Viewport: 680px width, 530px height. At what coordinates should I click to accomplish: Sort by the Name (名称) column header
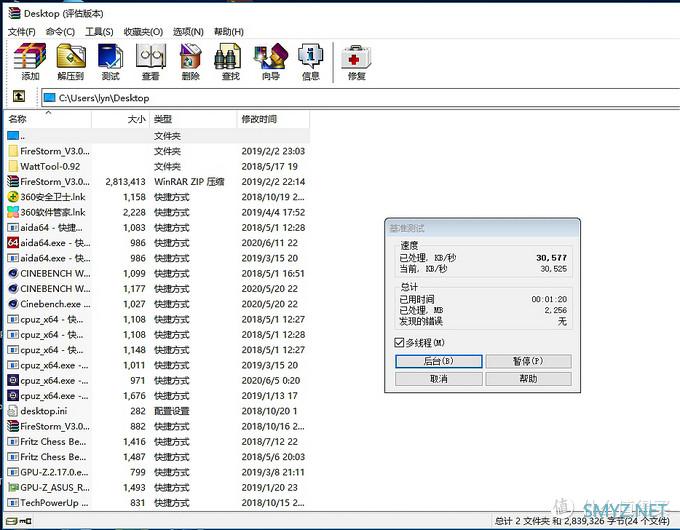coord(48,119)
